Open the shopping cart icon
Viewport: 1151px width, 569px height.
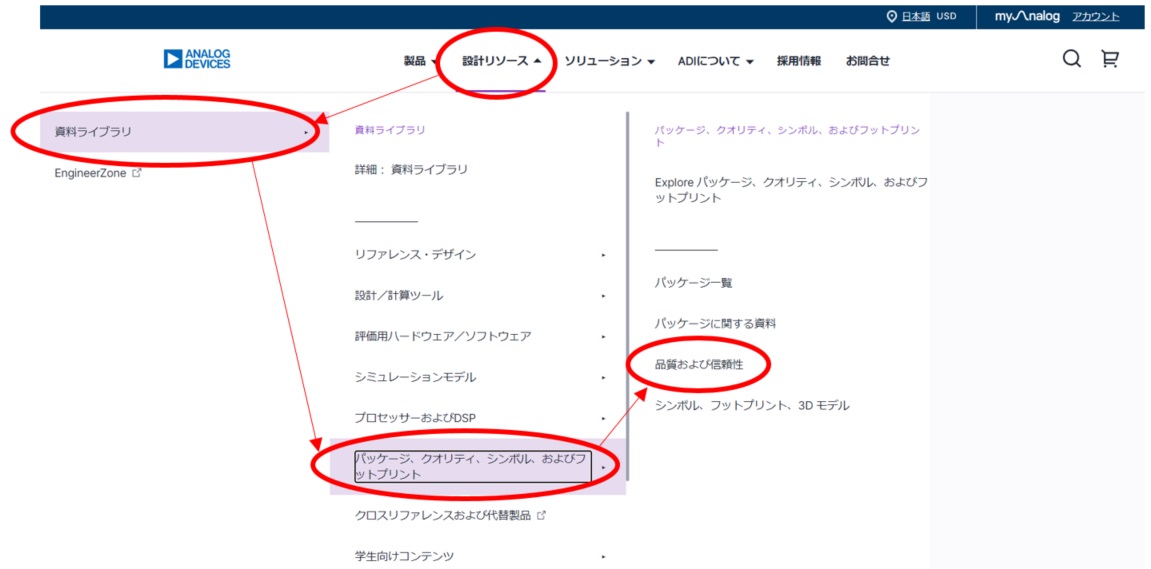tap(1109, 59)
